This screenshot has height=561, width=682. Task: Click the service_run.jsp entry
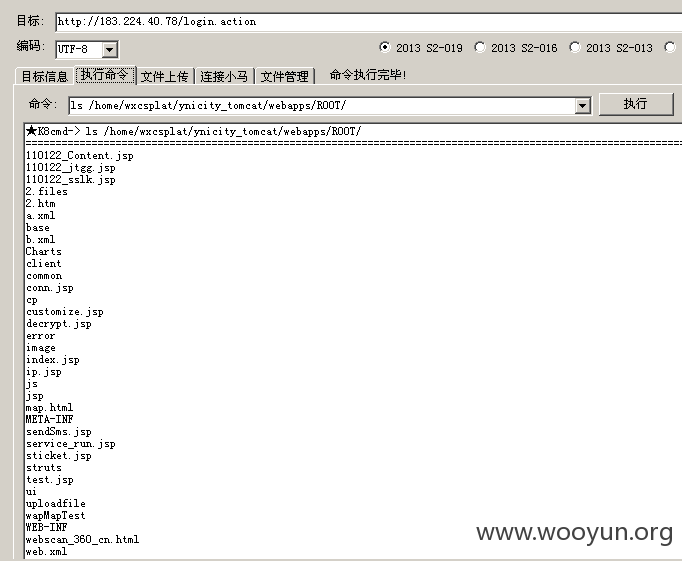click(x=70, y=444)
